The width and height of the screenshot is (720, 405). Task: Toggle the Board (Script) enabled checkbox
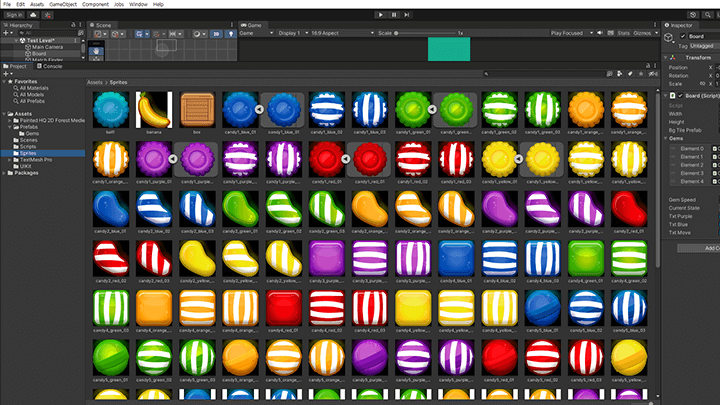(x=681, y=96)
